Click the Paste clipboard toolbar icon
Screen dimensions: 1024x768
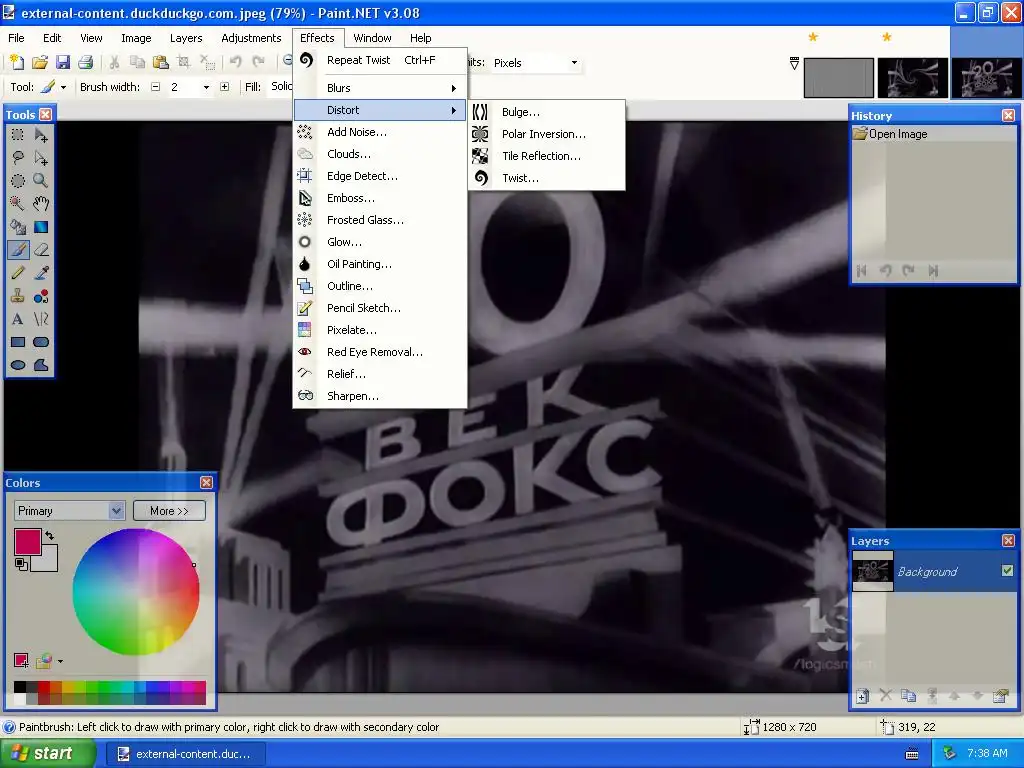tap(161, 62)
